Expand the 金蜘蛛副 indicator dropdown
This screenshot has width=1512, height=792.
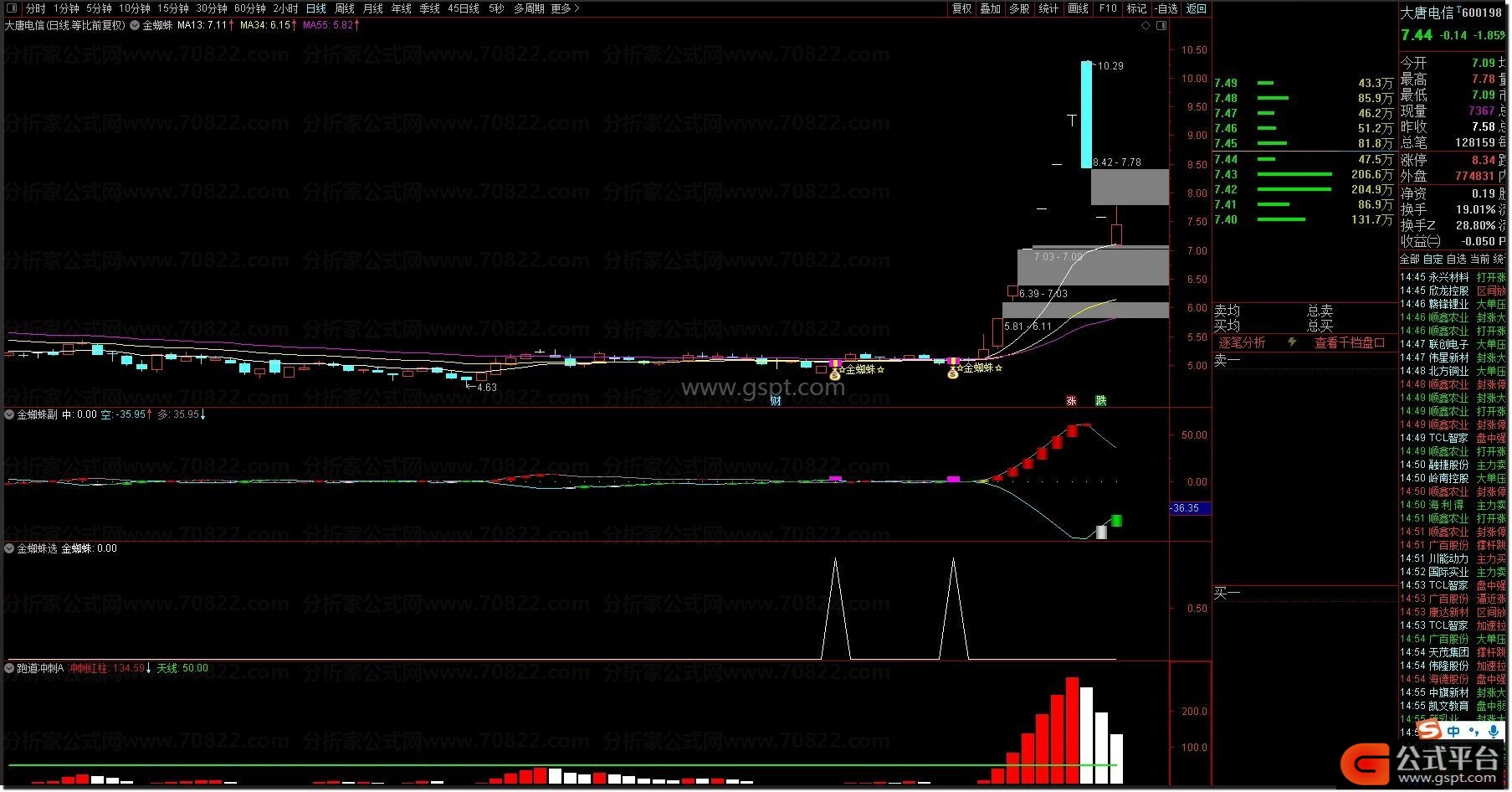[x=10, y=414]
